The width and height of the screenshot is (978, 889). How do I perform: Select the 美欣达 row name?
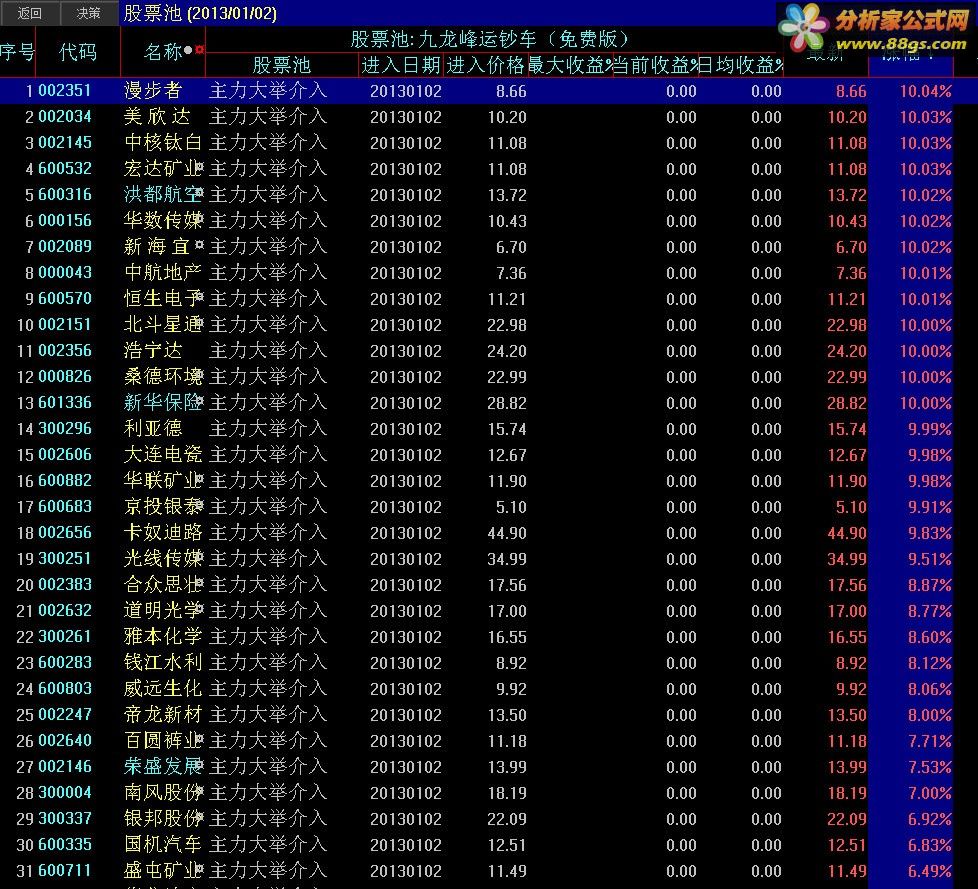click(x=157, y=117)
